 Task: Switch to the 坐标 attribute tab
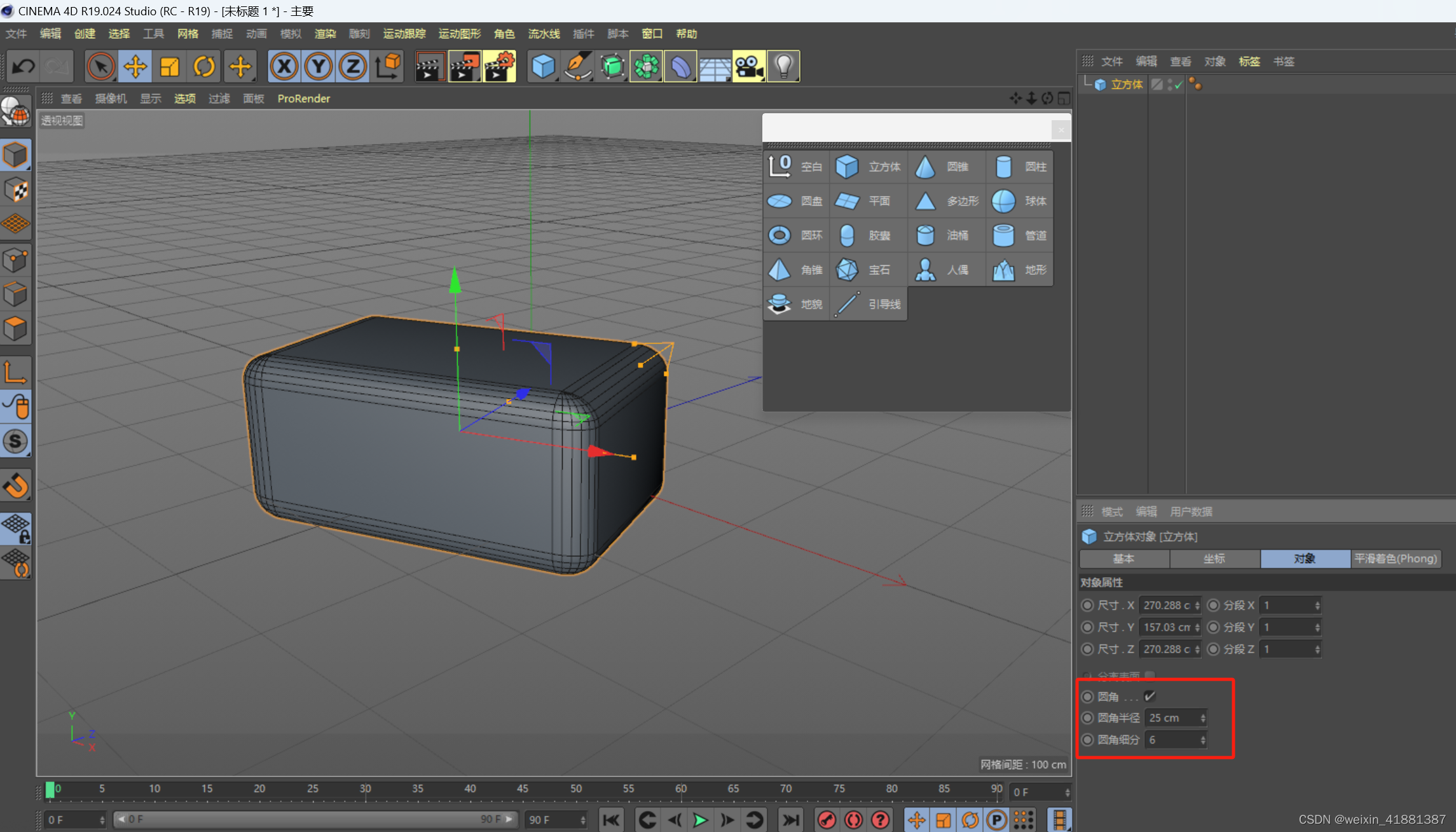pyautogui.click(x=1214, y=558)
